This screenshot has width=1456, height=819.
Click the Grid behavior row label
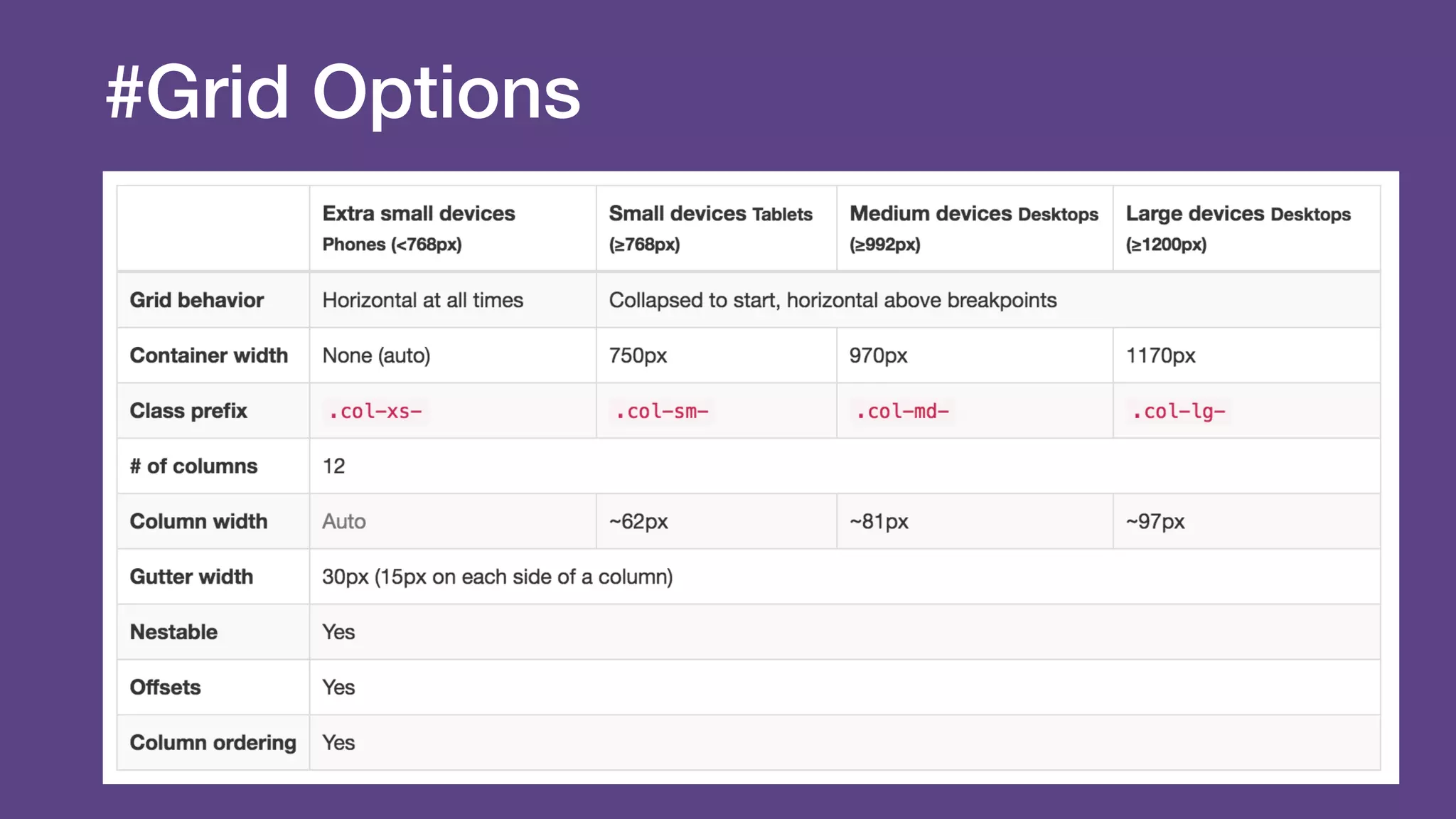(x=196, y=300)
